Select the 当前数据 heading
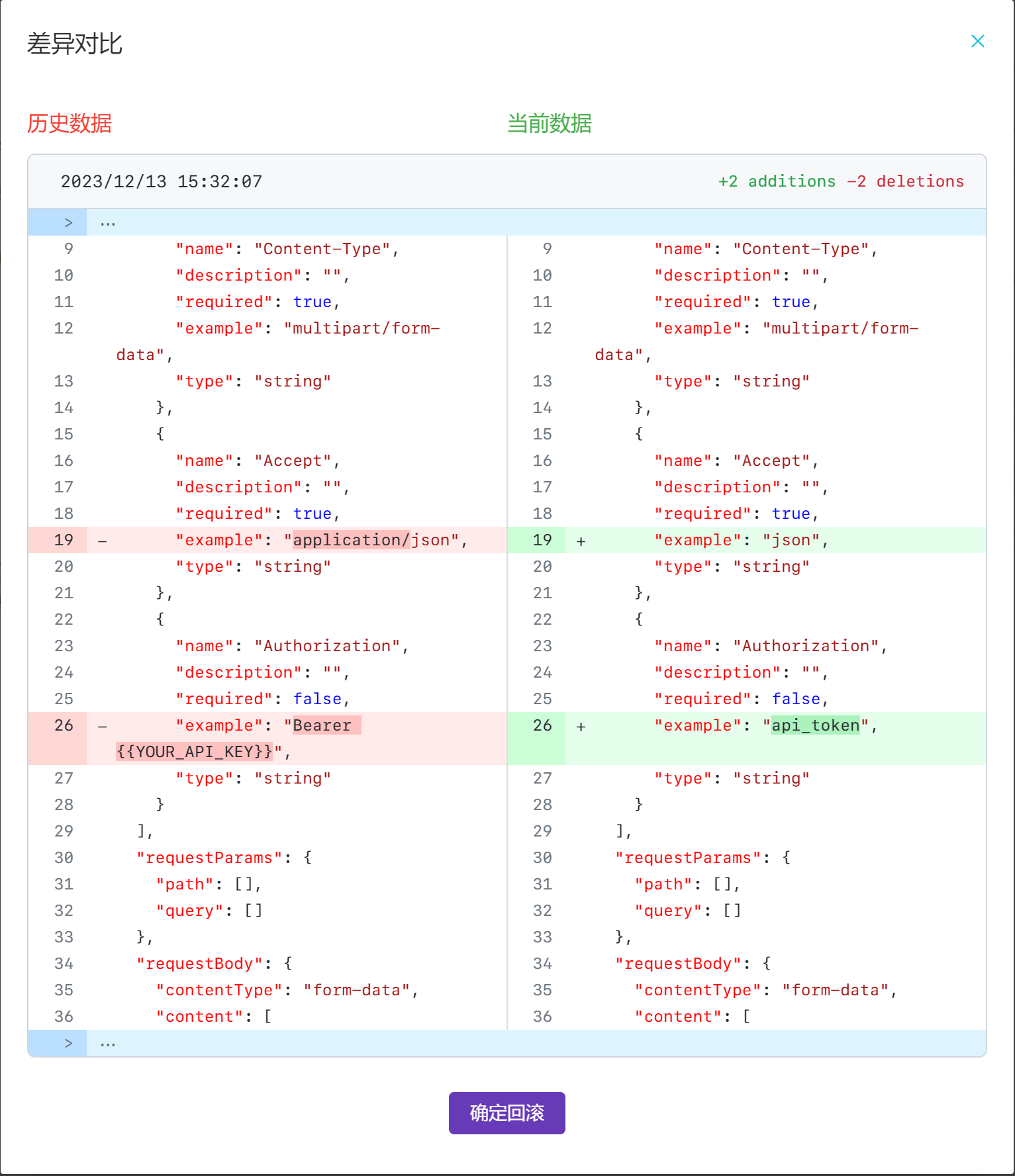 pos(550,124)
